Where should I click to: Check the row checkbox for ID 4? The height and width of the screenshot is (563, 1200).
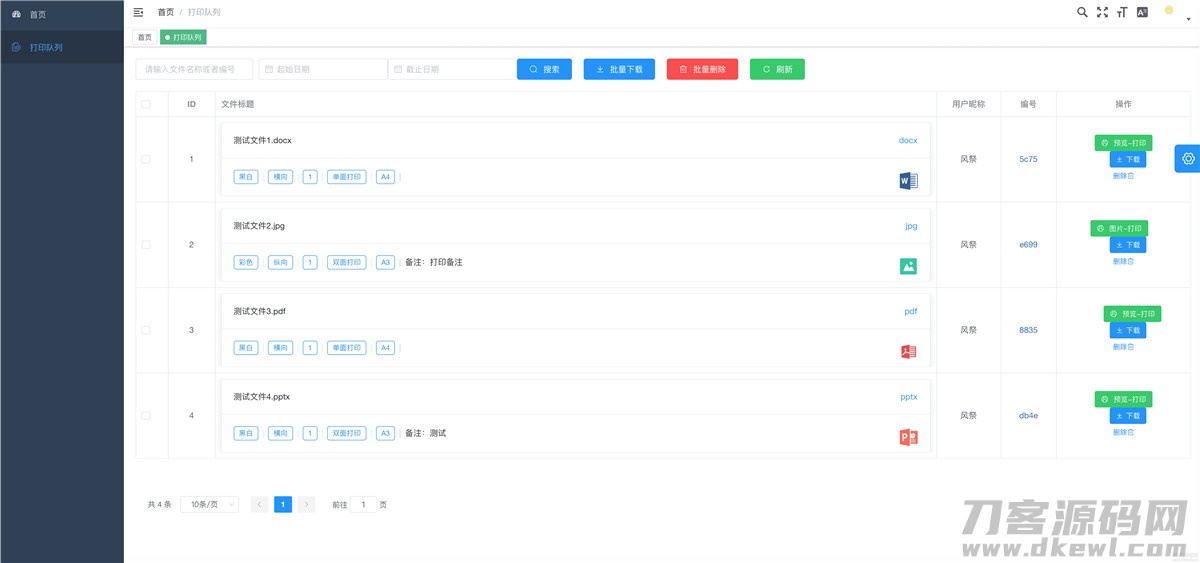coord(146,415)
